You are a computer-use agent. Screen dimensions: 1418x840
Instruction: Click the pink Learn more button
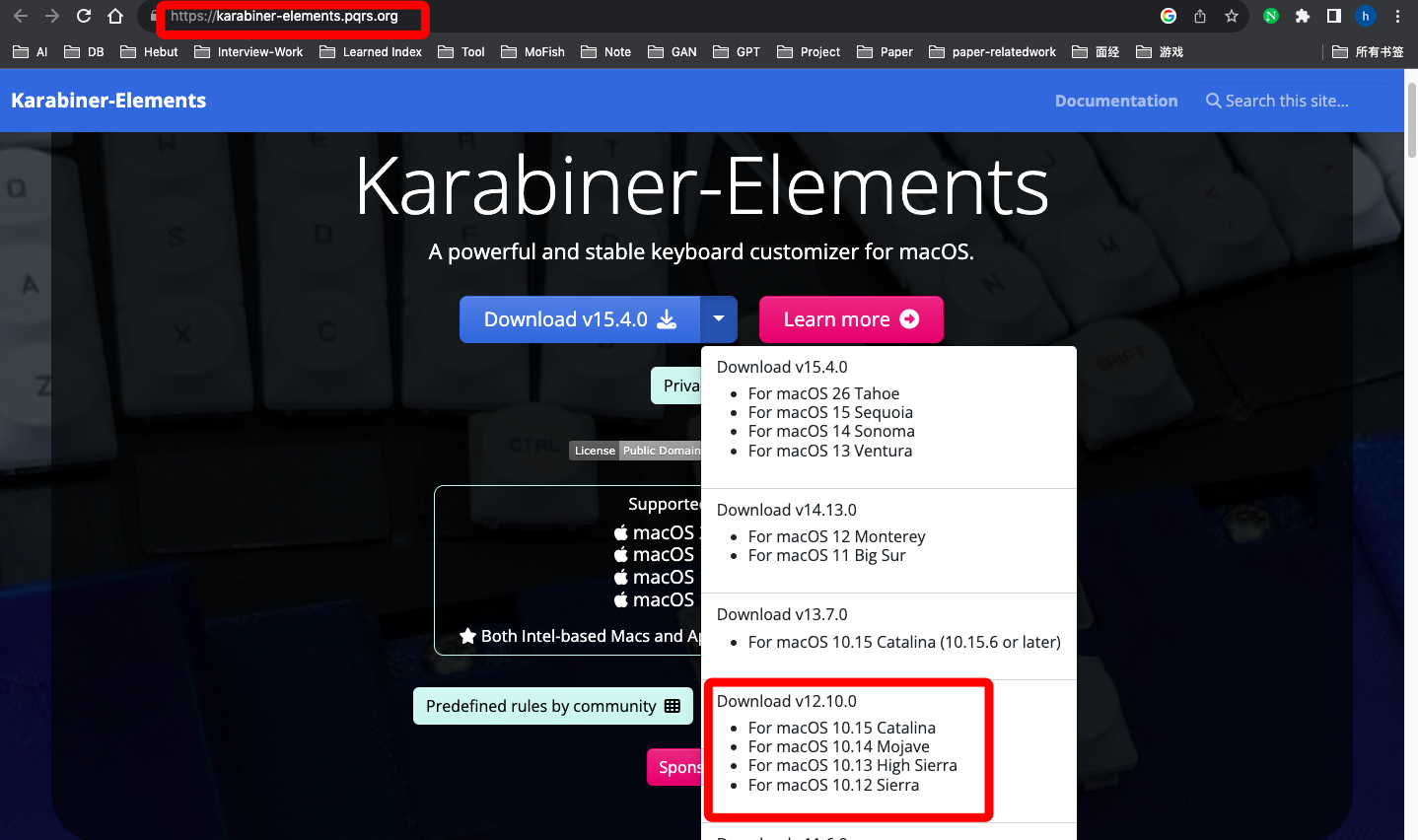click(851, 319)
